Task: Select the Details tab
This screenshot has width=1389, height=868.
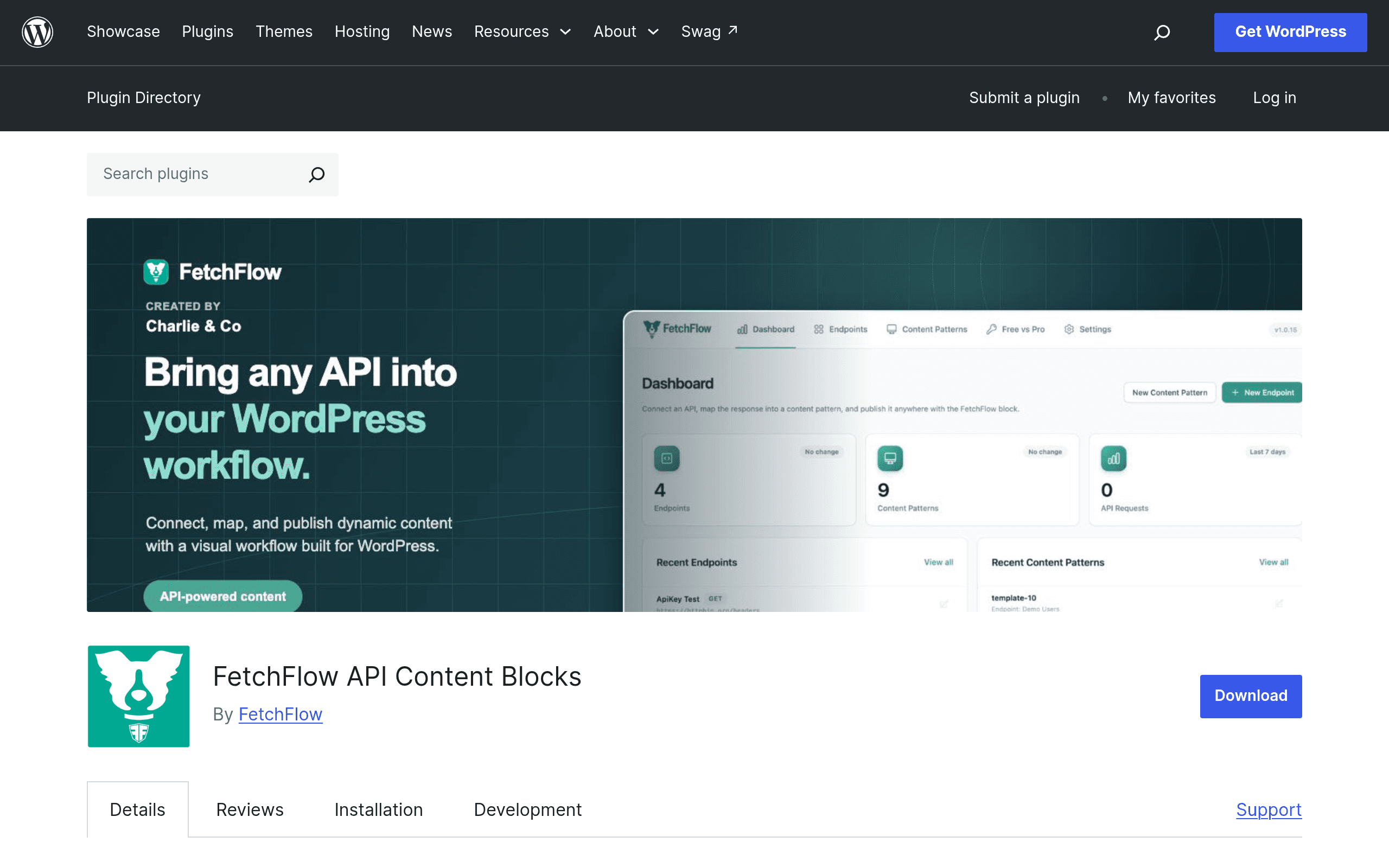Action: tap(138, 809)
